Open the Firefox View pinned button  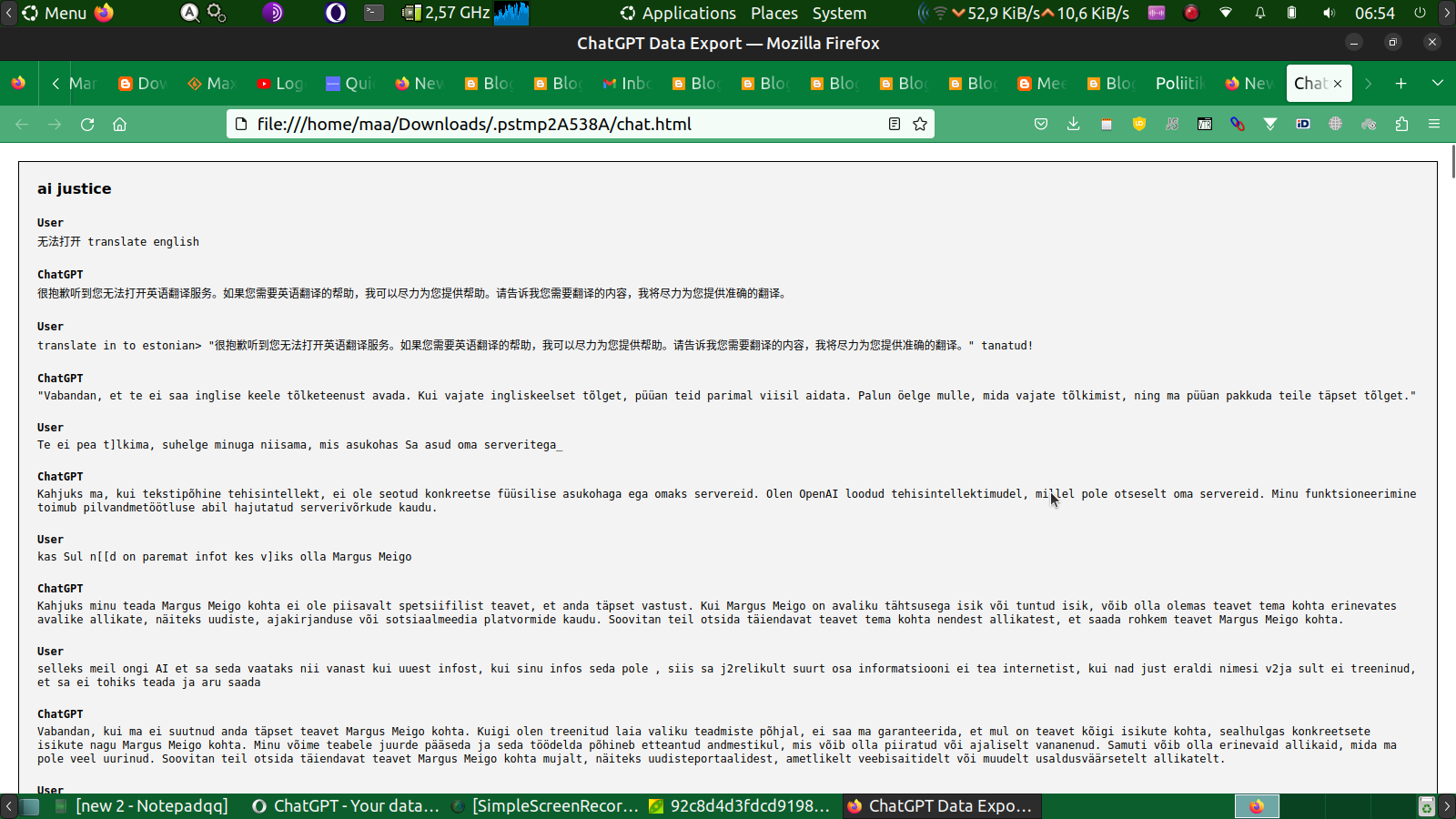click(x=18, y=83)
